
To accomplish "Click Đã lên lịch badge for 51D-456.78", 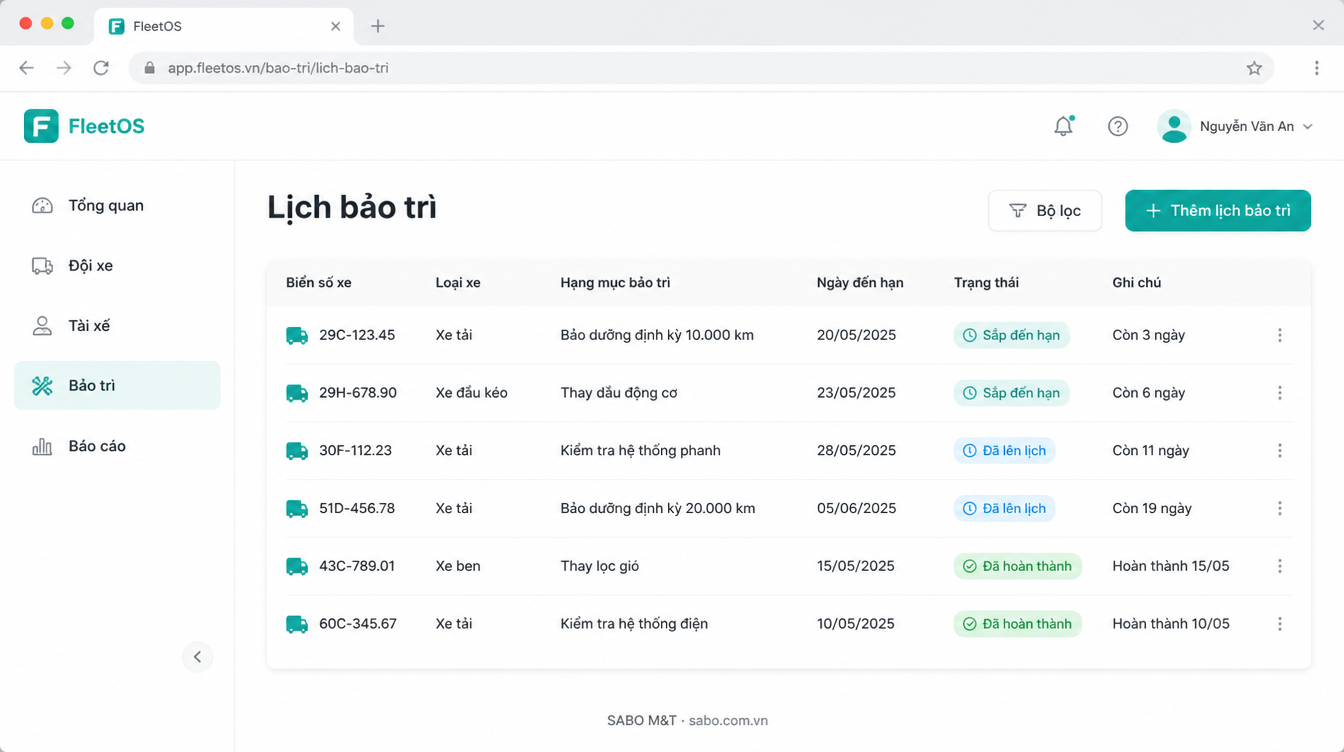I will 1004,508.
